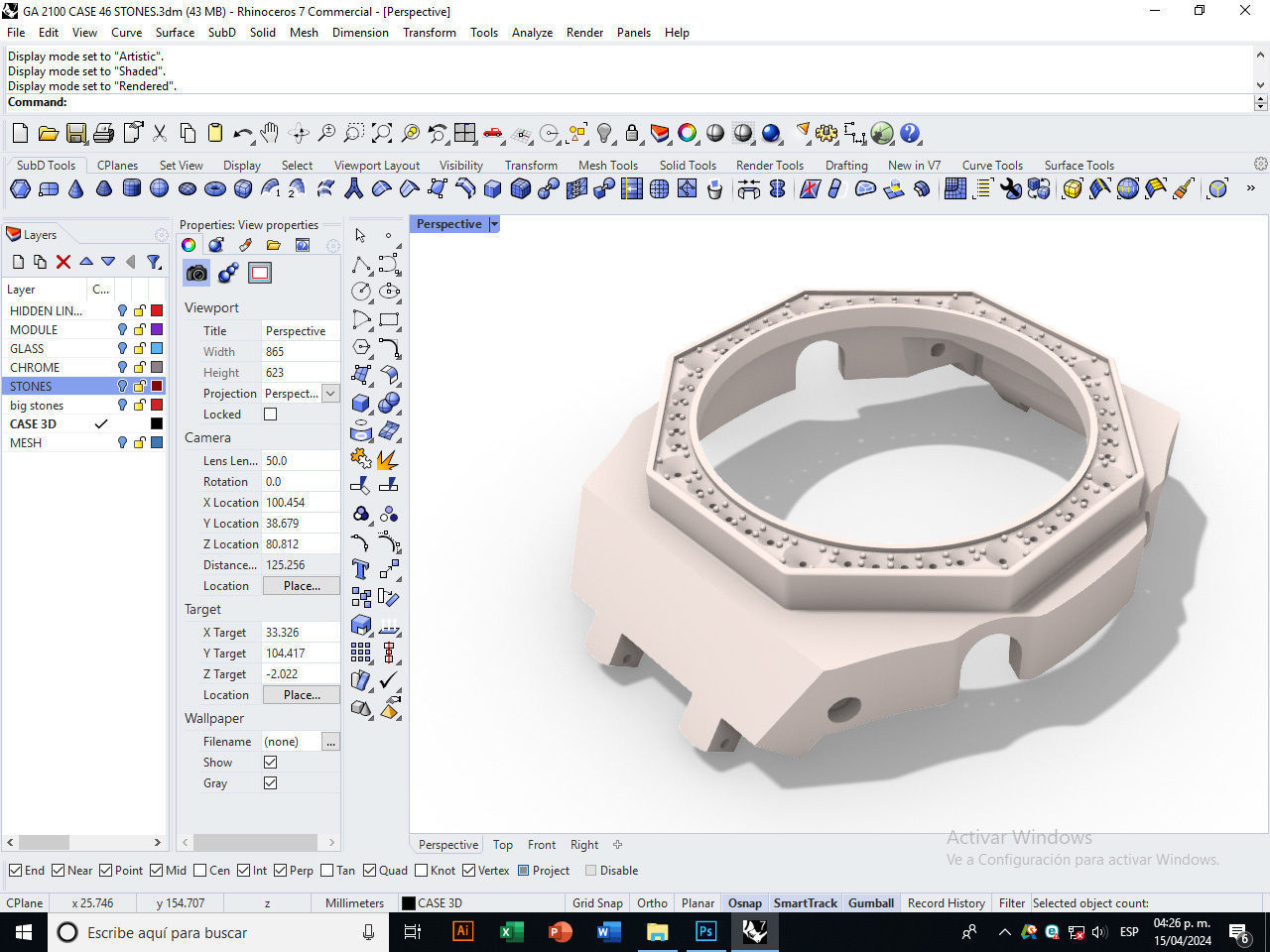This screenshot has width=1270, height=952.
Task: Click the layer filter funnel icon
Action: tap(154, 262)
